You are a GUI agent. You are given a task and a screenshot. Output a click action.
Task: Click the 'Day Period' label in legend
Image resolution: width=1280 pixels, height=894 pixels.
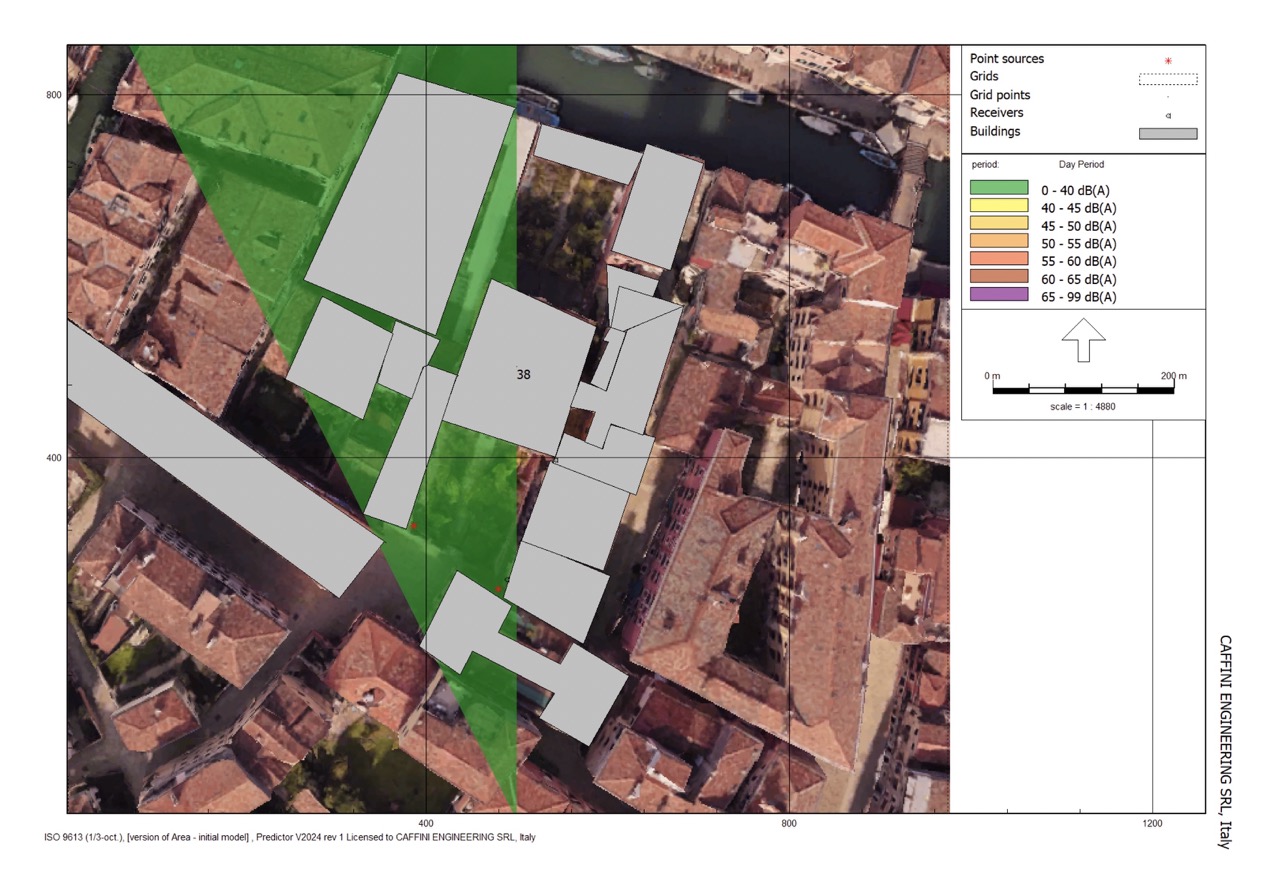1081,164
